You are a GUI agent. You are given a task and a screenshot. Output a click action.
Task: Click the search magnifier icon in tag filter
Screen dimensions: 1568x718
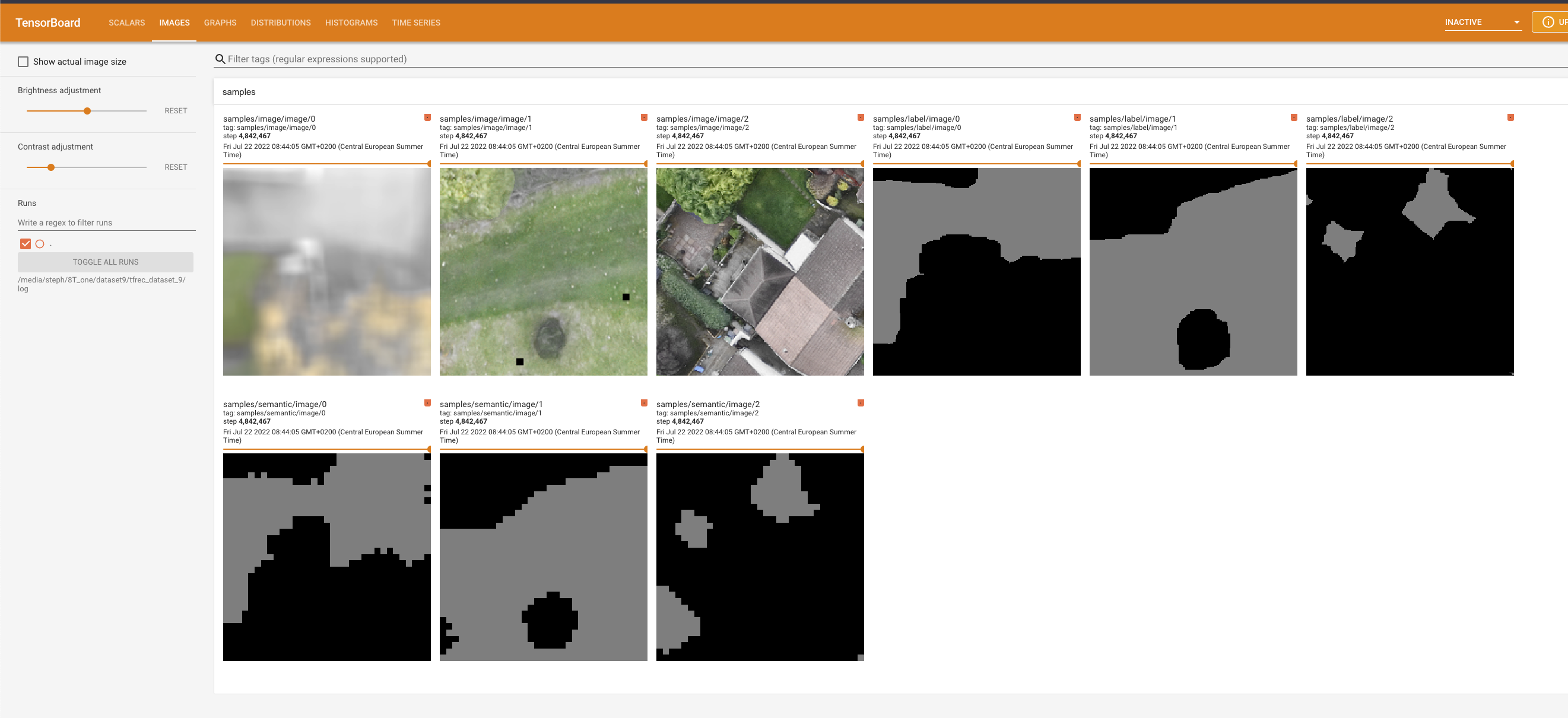pos(220,59)
